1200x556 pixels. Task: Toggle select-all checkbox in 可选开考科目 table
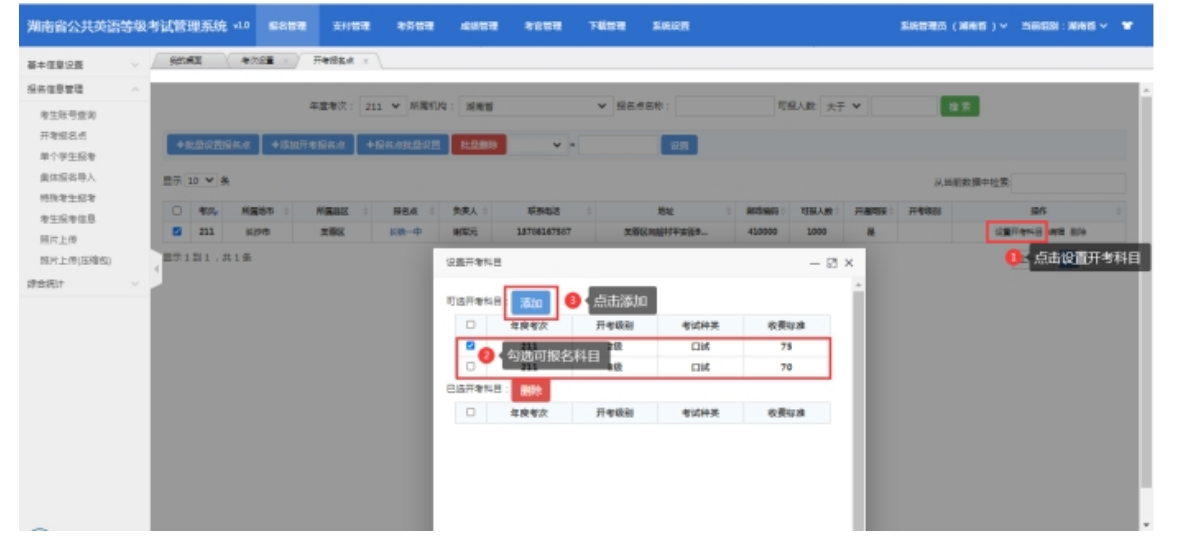tap(470, 325)
